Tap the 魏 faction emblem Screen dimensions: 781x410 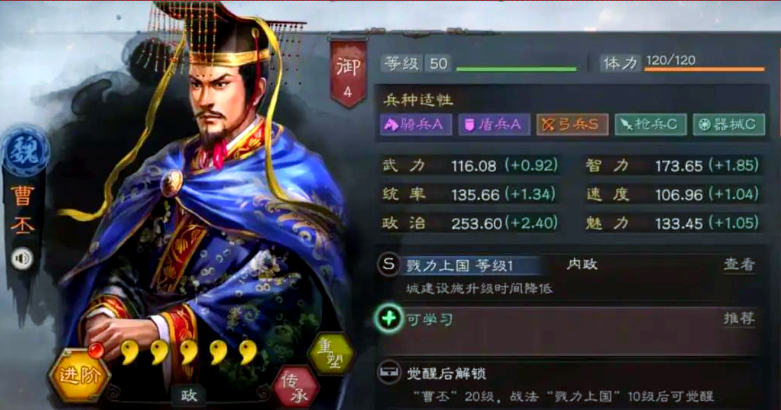click(x=24, y=151)
